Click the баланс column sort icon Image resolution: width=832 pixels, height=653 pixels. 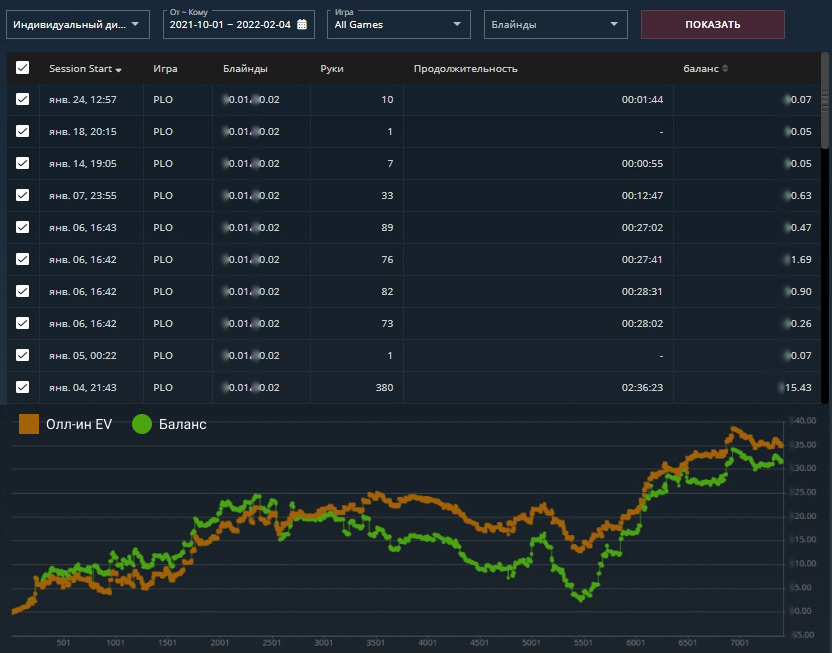[x=725, y=69]
